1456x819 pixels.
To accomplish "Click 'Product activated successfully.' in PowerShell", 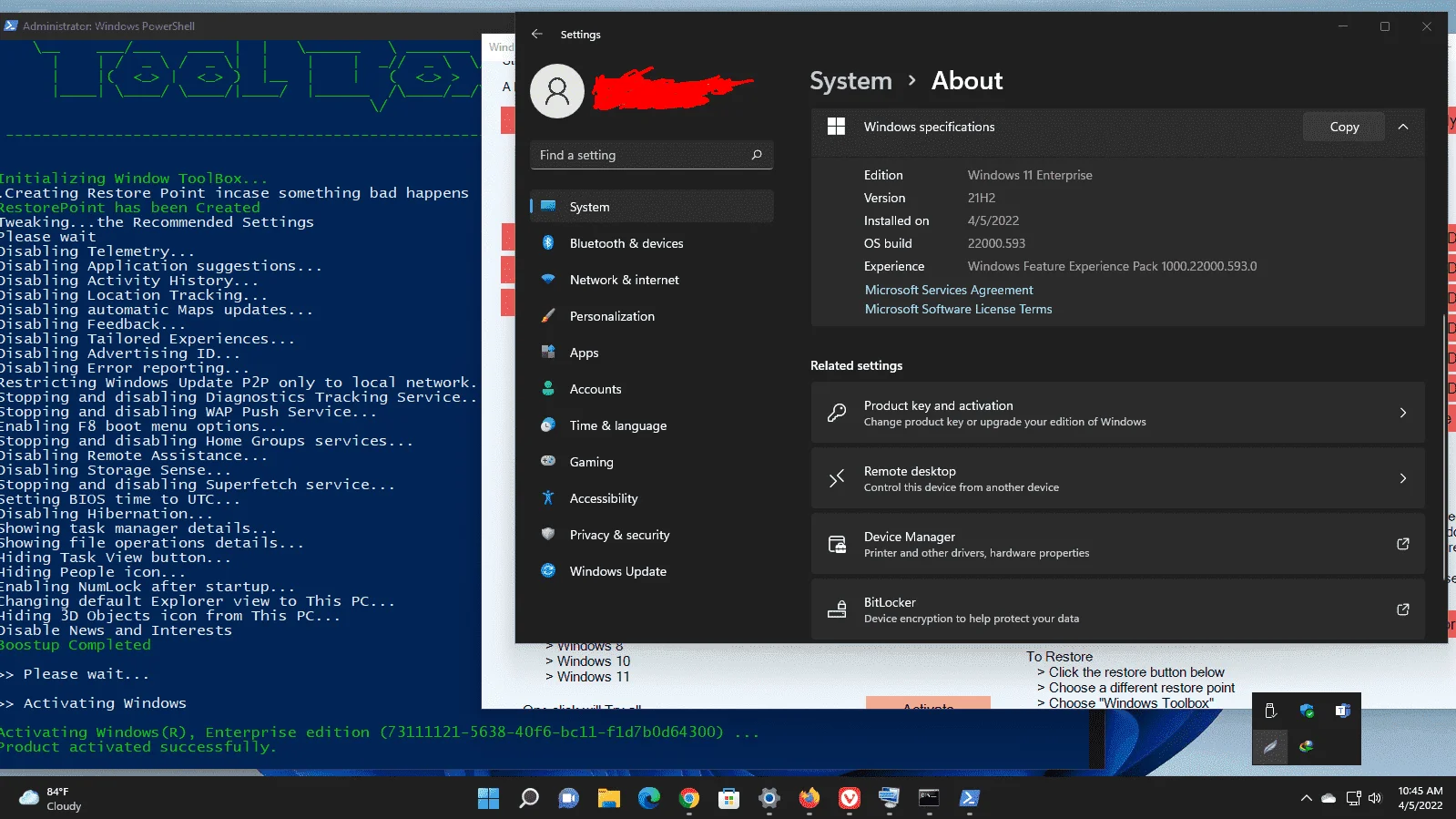I will click(137, 747).
